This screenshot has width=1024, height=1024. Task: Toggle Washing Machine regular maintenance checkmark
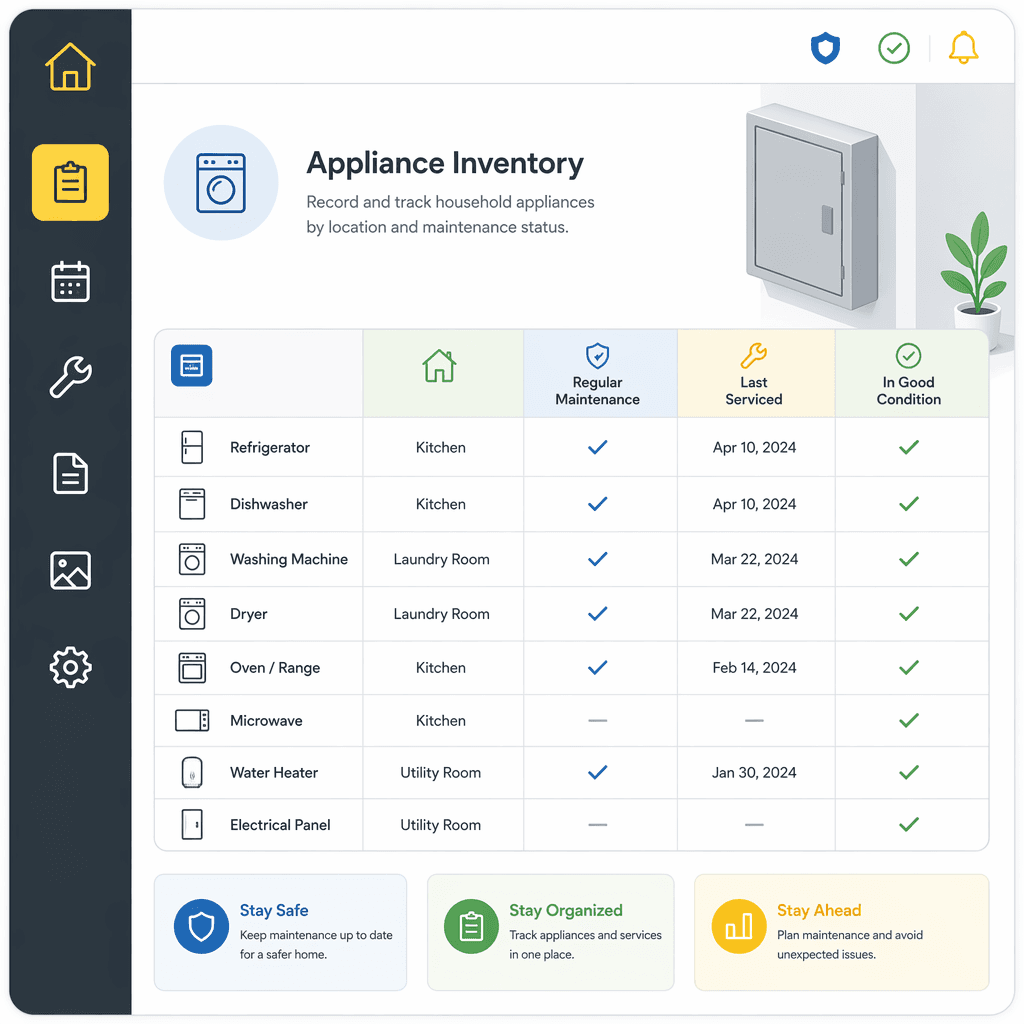[x=598, y=559]
